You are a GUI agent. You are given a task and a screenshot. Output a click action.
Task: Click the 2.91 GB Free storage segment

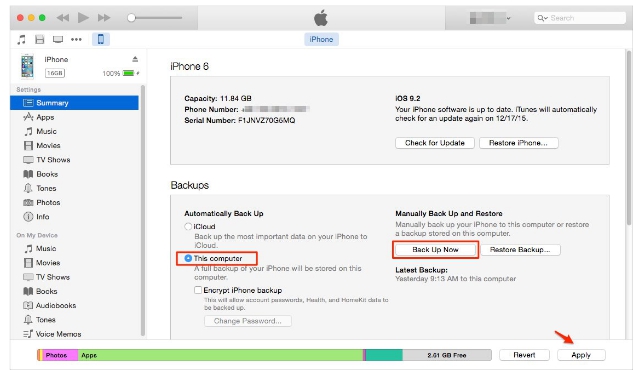coord(447,355)
